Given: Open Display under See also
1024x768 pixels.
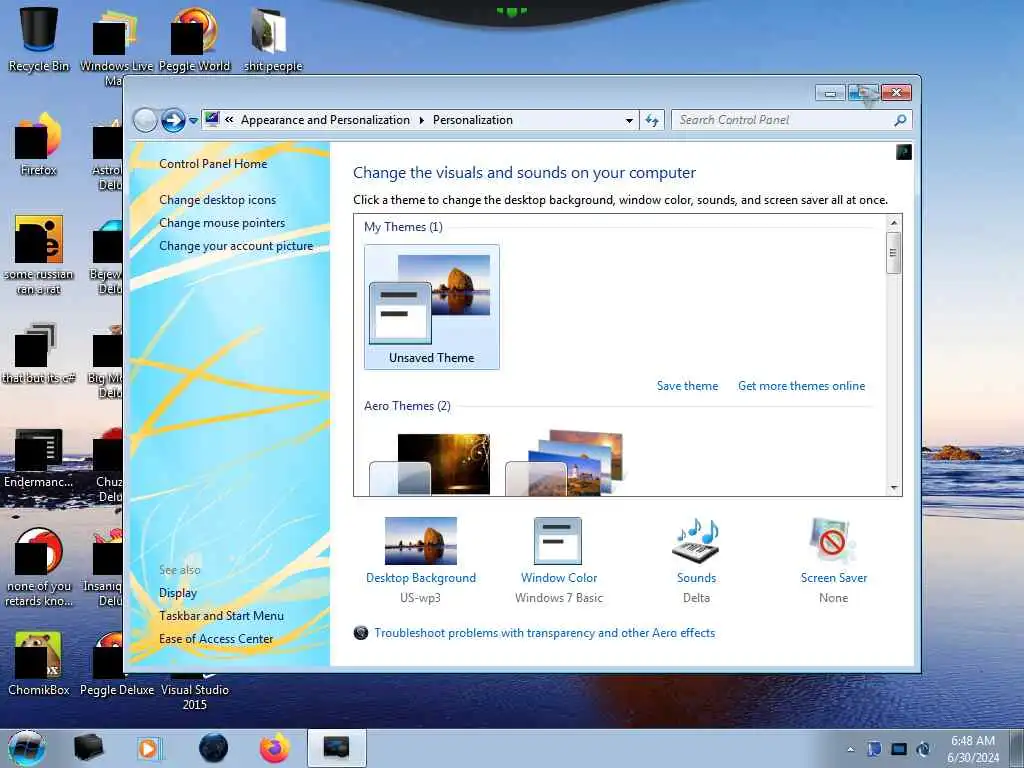Looking at the screenshot, I should click(x=178, y=593).
